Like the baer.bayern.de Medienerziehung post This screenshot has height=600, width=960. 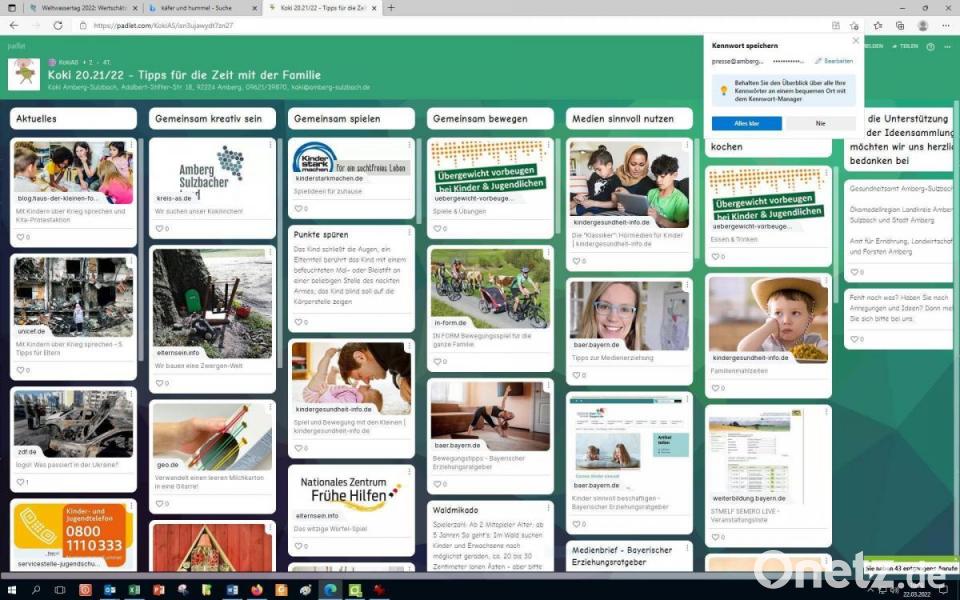tap(576, 375)
